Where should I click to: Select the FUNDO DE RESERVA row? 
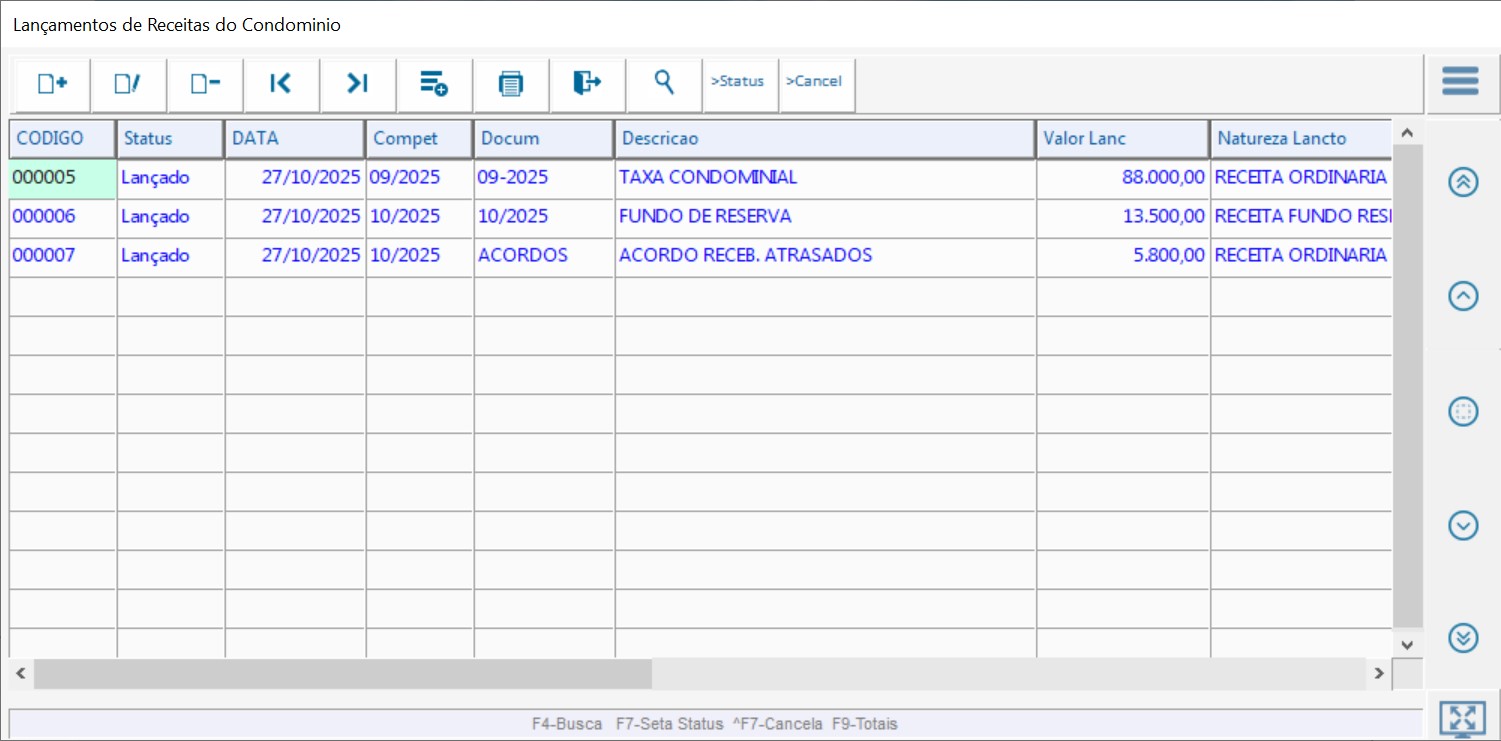point(705,216)
